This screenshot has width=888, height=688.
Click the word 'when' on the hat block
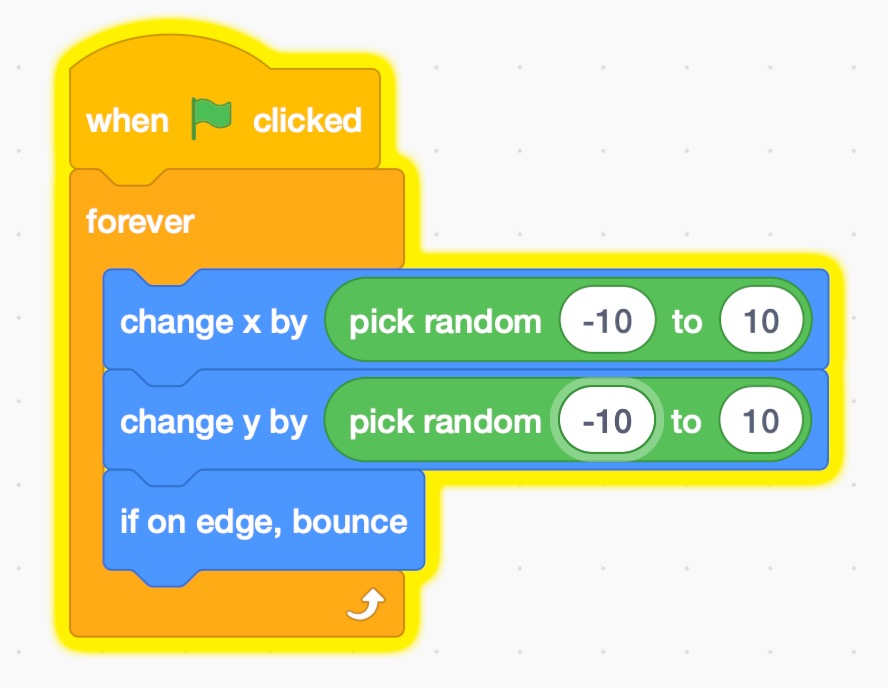coord(127,121)
